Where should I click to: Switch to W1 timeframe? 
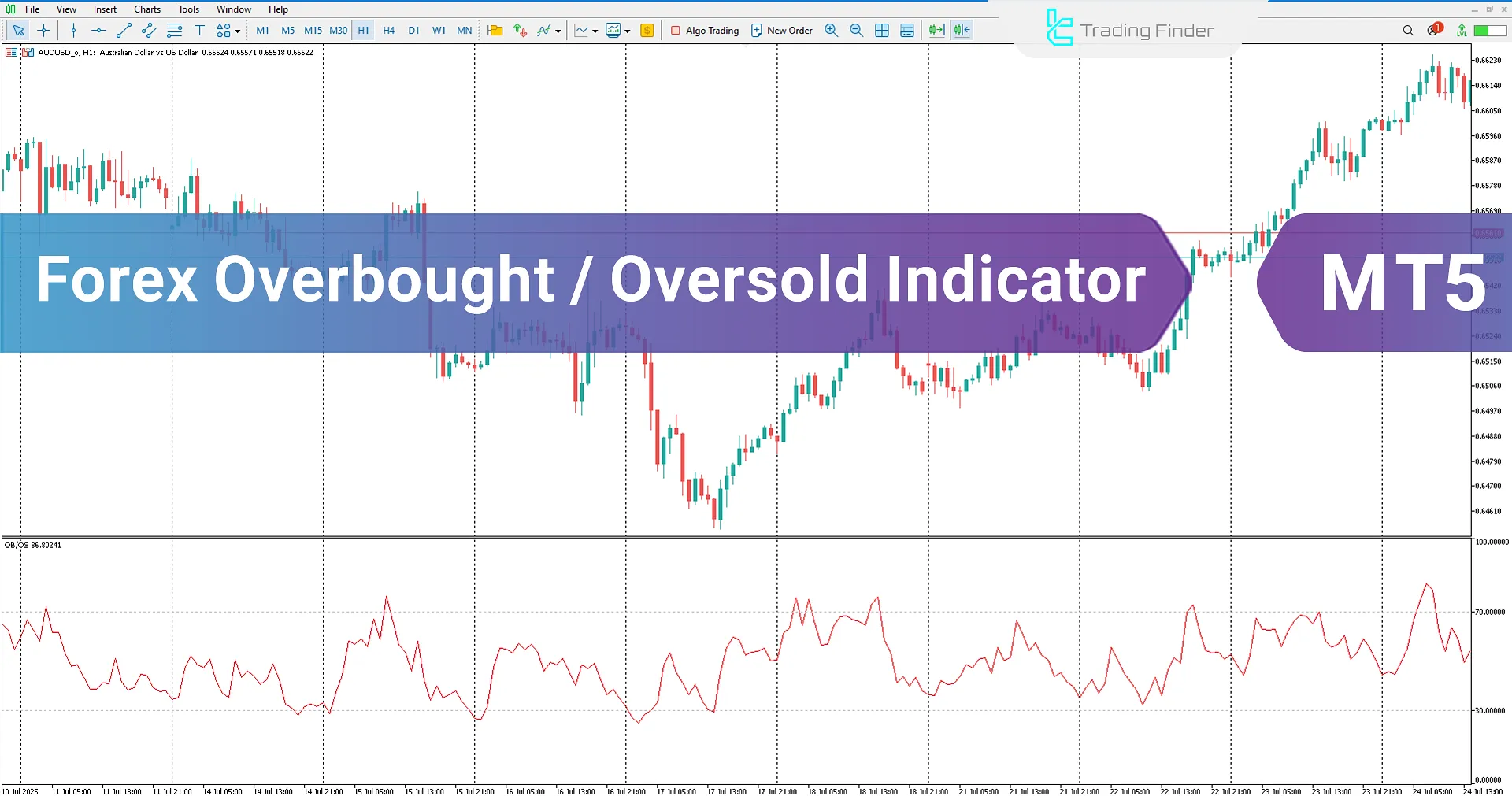coord(439,31)
